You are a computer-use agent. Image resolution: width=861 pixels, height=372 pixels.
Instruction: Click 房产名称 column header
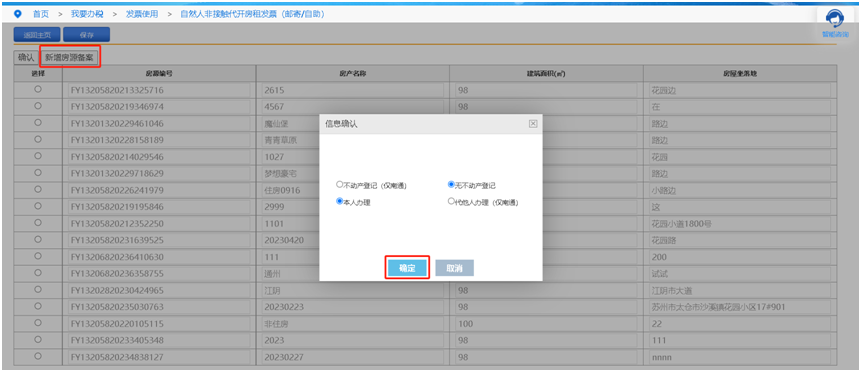[x=353, y=74]
